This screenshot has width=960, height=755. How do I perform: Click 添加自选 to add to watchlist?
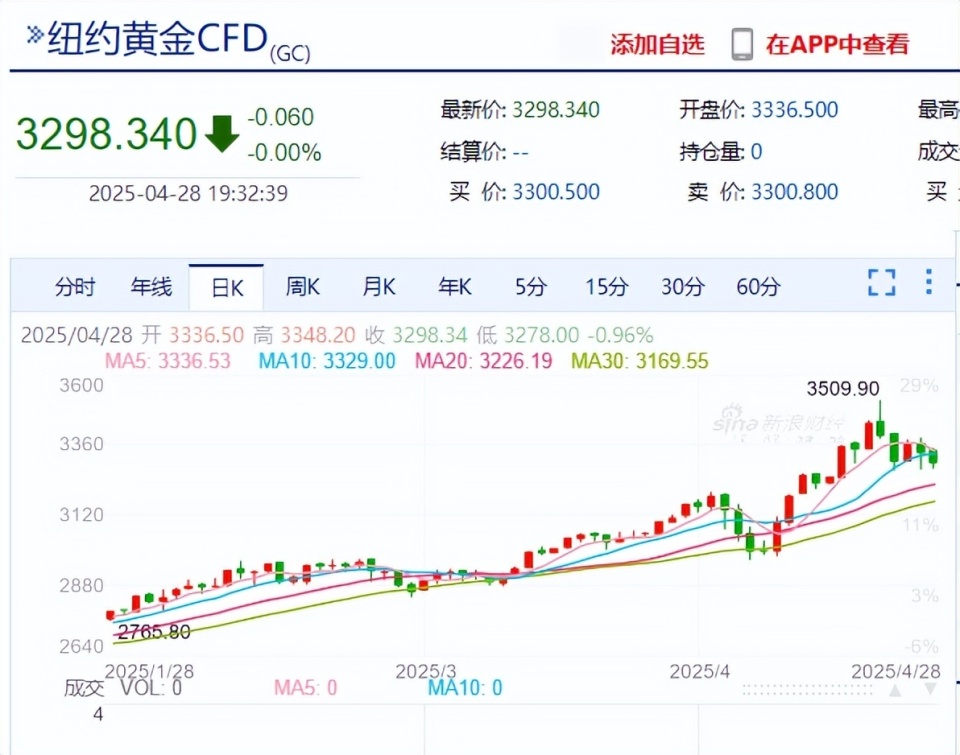[657, 44]
